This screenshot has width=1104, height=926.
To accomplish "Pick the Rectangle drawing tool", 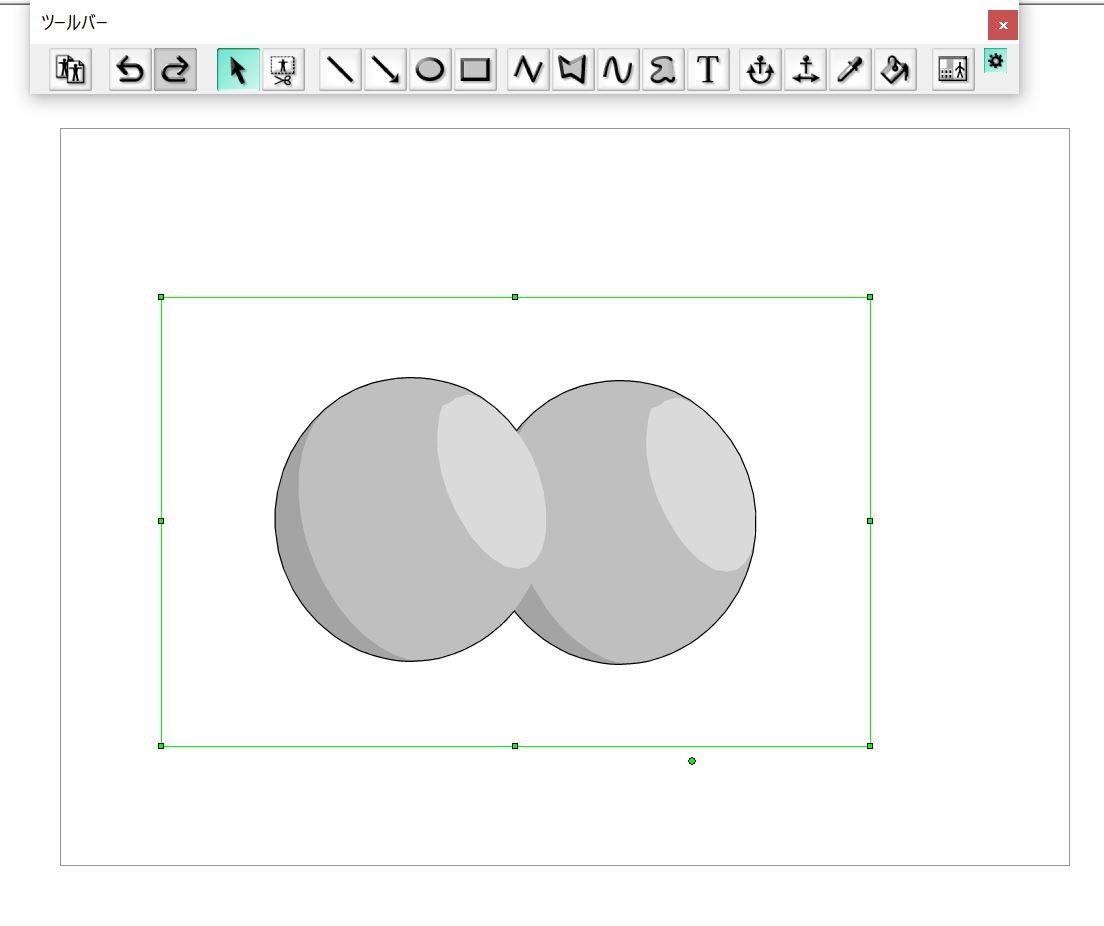I will tap(475, 70).
